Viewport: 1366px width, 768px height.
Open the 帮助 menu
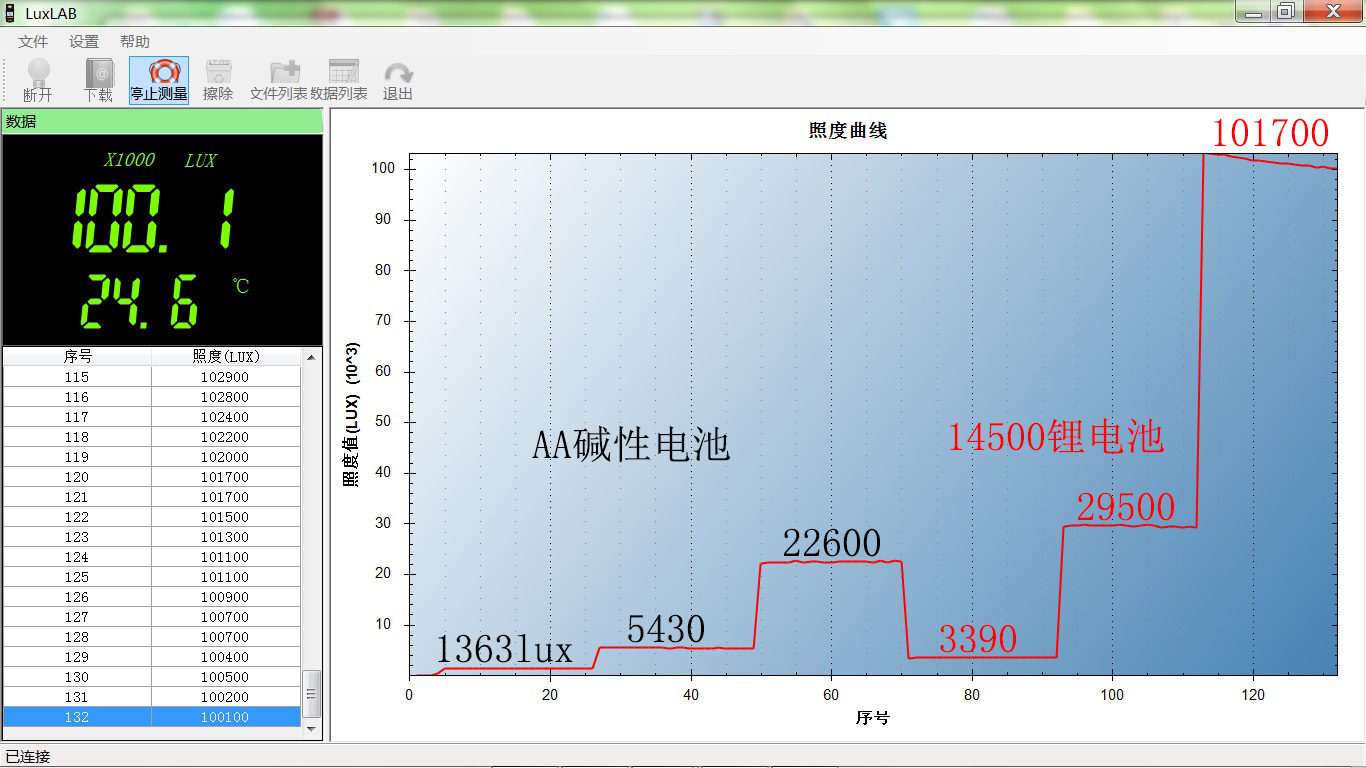click(x=135, y=42)
